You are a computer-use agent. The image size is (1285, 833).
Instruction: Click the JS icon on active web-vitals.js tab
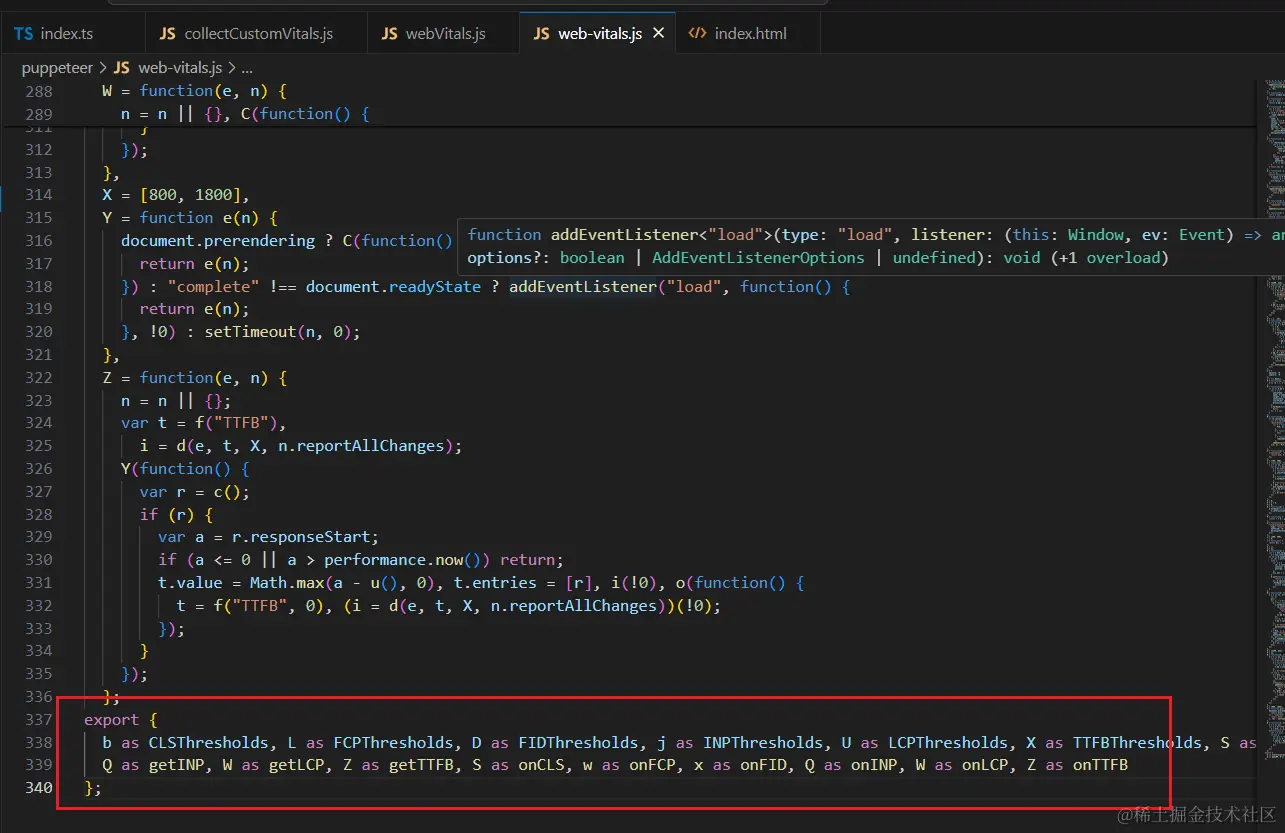541,34
